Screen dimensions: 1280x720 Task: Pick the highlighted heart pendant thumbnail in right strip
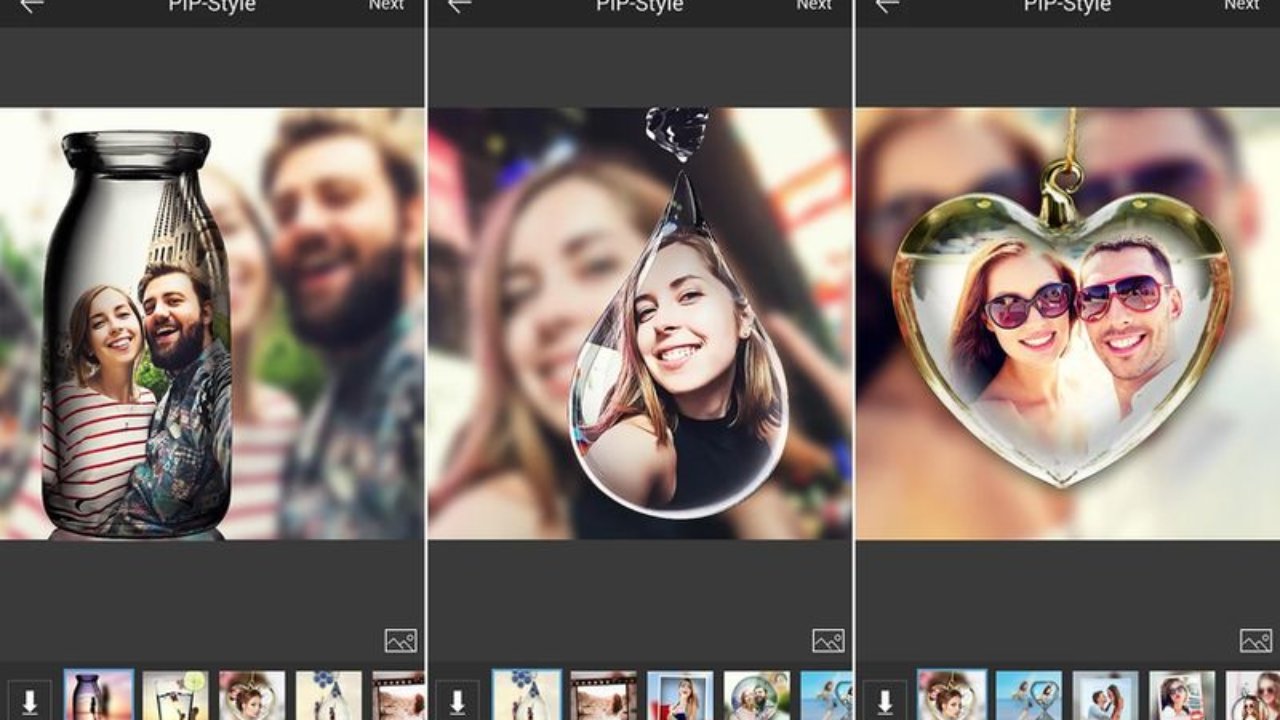pyautogui.click(x=952, y=696)
